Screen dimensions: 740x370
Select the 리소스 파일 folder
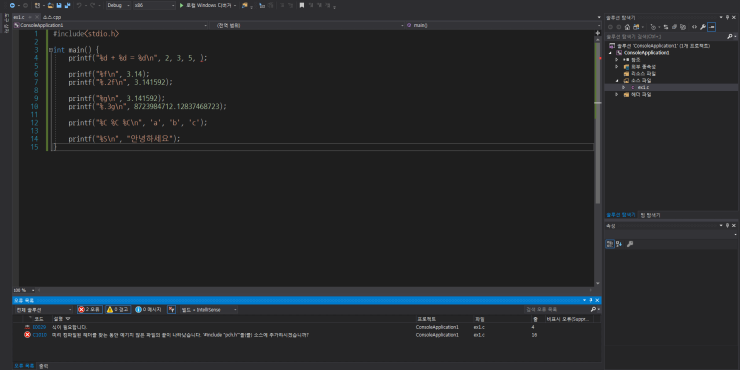(x=639, y=74)
